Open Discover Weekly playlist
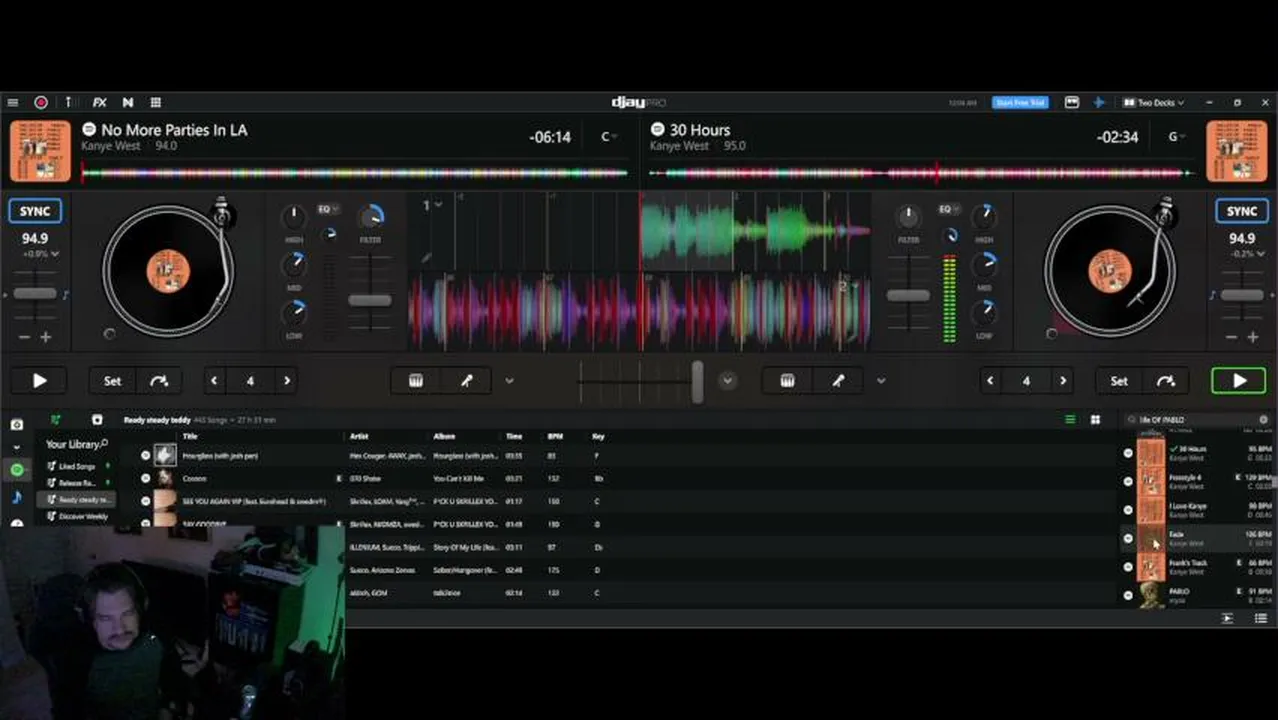Viewport: 1278px width, 720px height. (x=82, y=516)
